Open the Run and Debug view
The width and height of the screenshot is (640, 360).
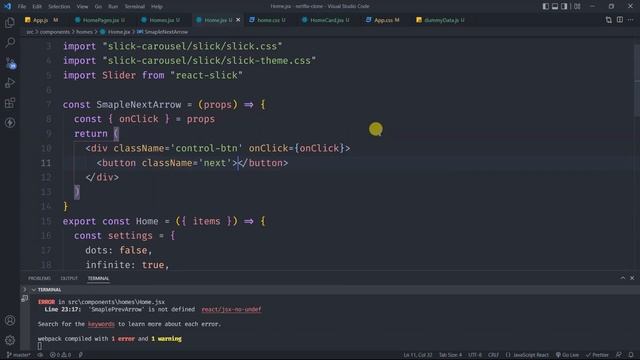[x=10, y=83]
